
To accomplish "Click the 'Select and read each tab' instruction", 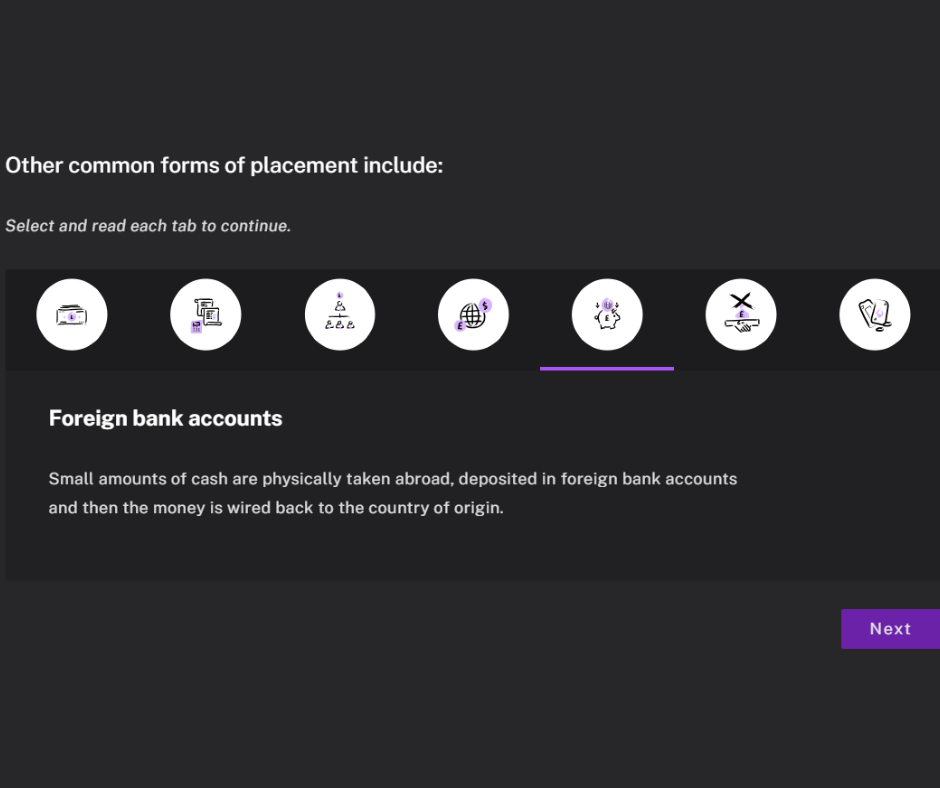I will pos(148,226).
